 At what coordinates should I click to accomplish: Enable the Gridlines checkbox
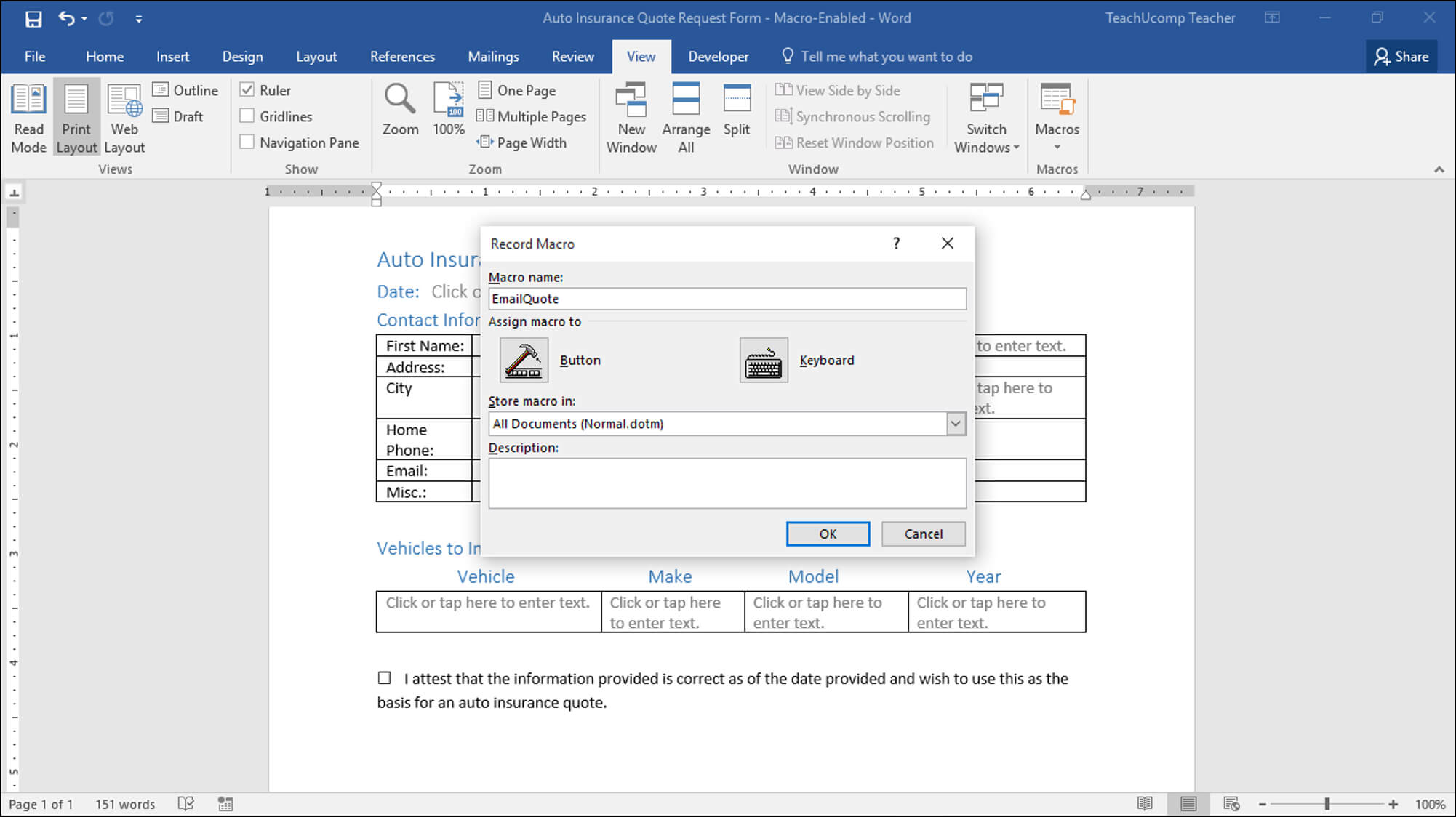(x=246, y=116)
